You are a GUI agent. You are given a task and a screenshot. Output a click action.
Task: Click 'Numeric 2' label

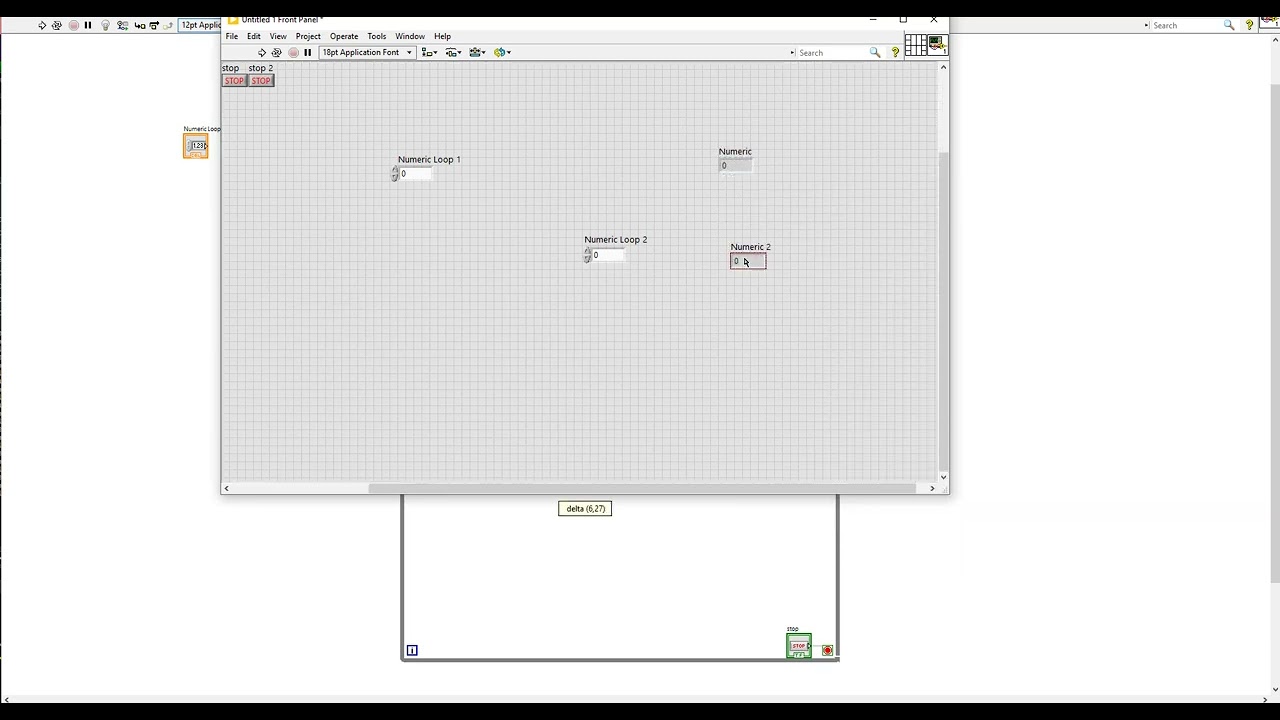[750, 247]
